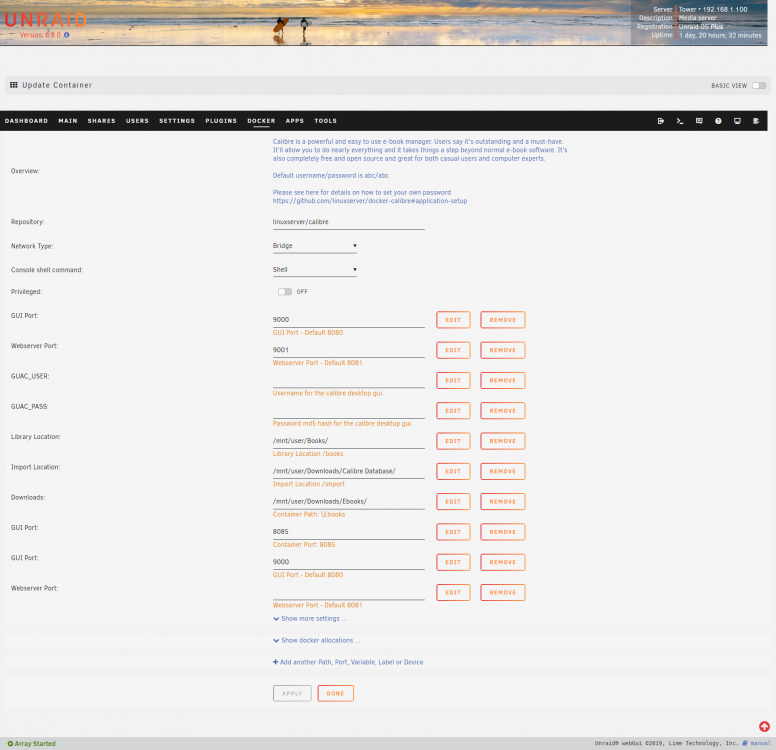Click the grid icon beside Update Container

14,85
